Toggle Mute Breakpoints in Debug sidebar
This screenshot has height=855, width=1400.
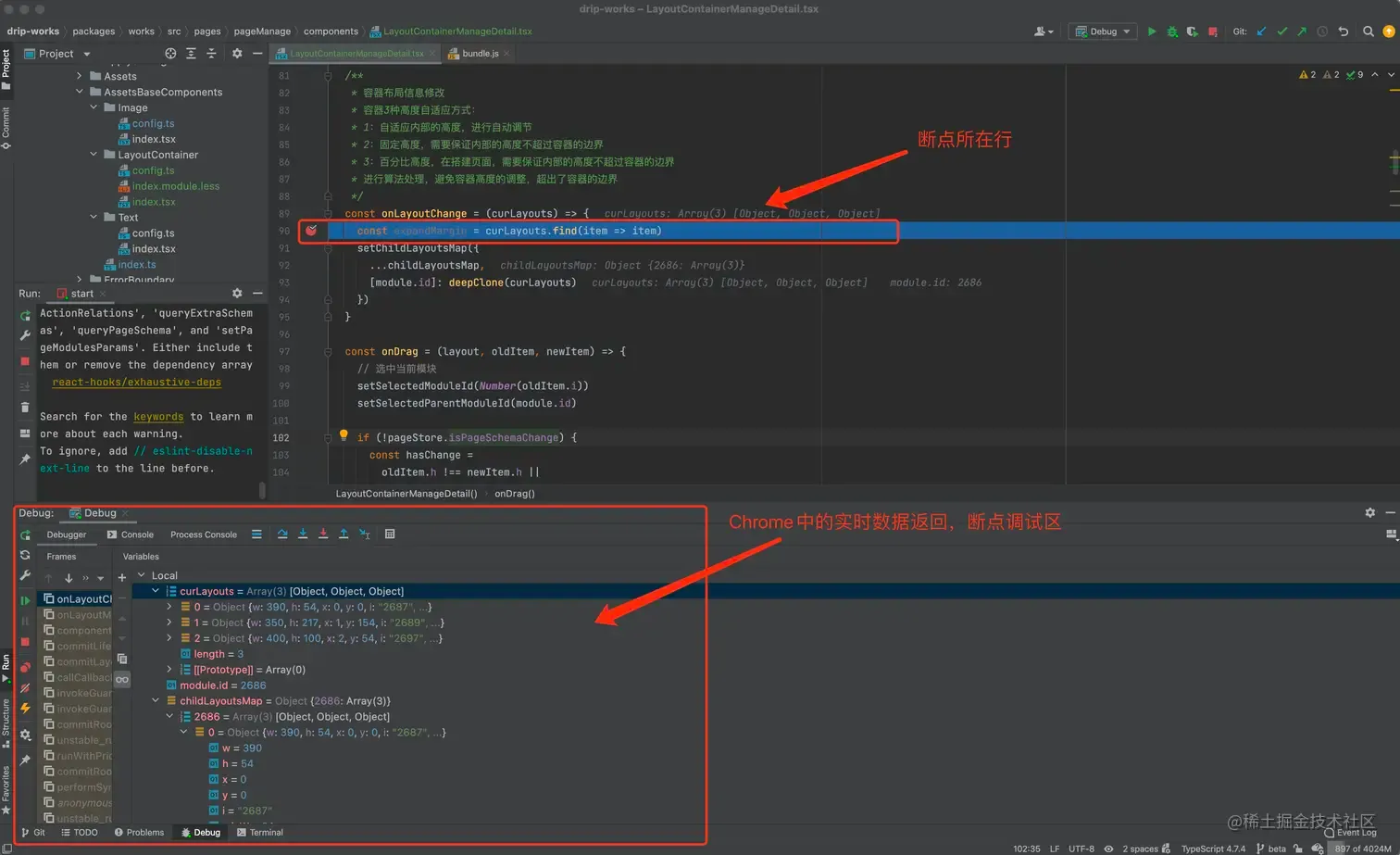(x=25, y=688)
